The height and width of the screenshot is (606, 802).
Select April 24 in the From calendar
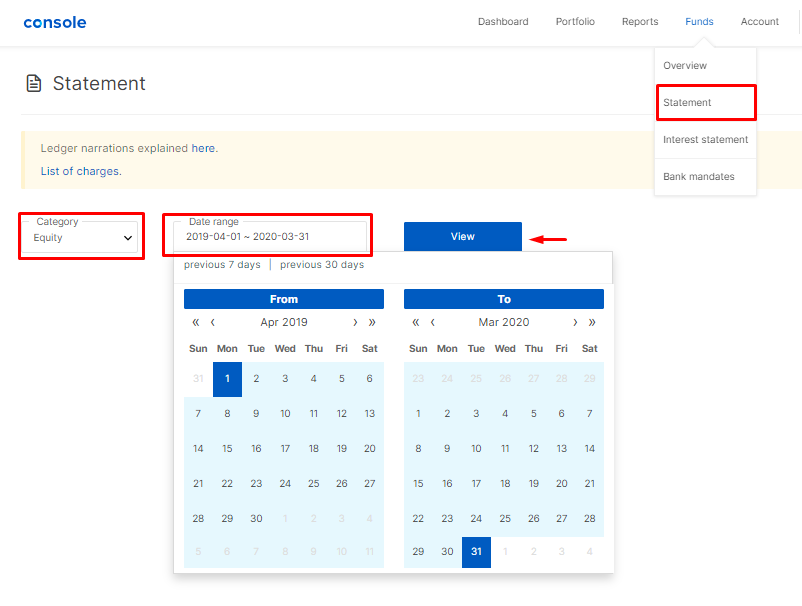[285, 483]
